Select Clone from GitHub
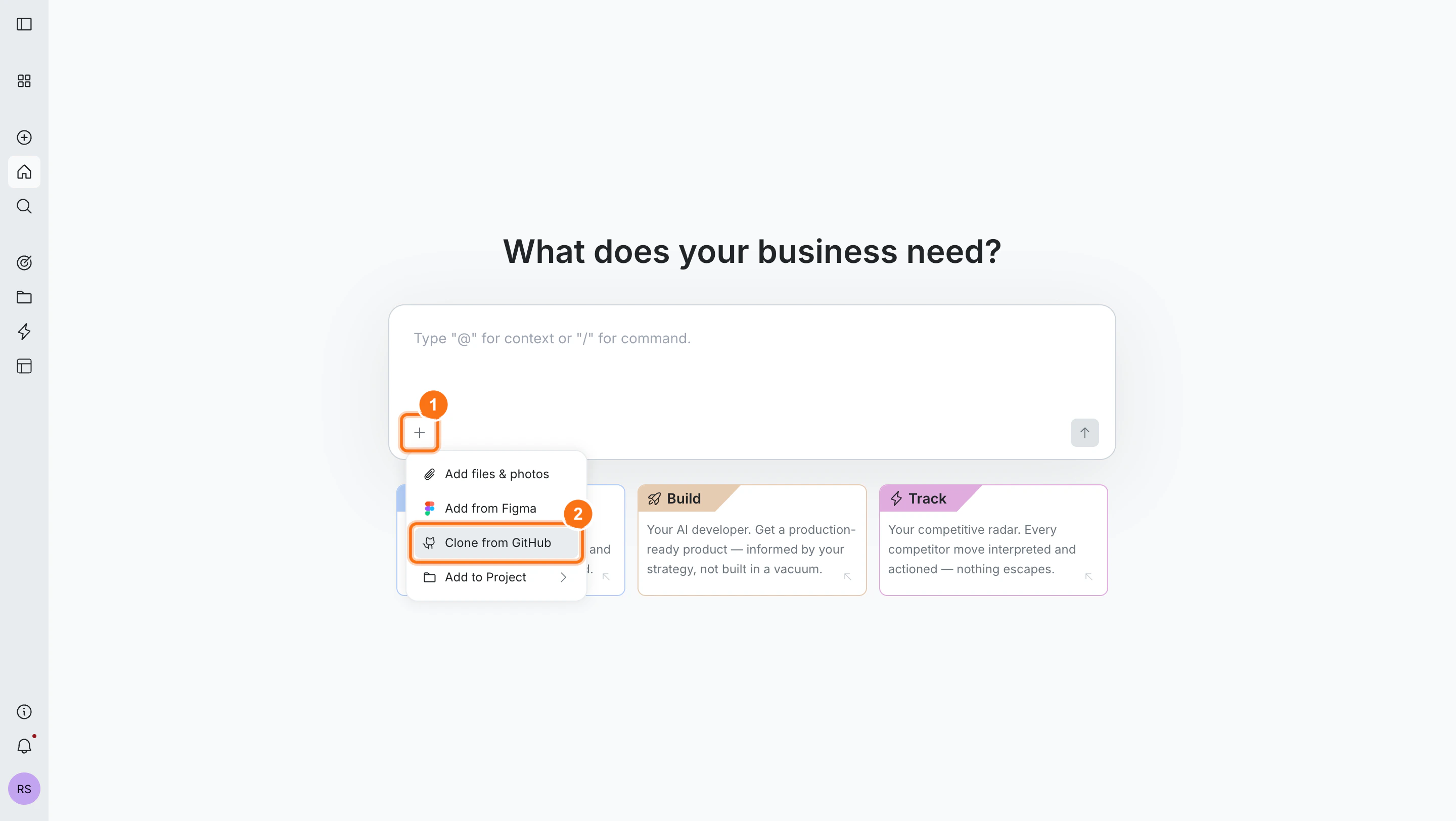 click(496, 542)
